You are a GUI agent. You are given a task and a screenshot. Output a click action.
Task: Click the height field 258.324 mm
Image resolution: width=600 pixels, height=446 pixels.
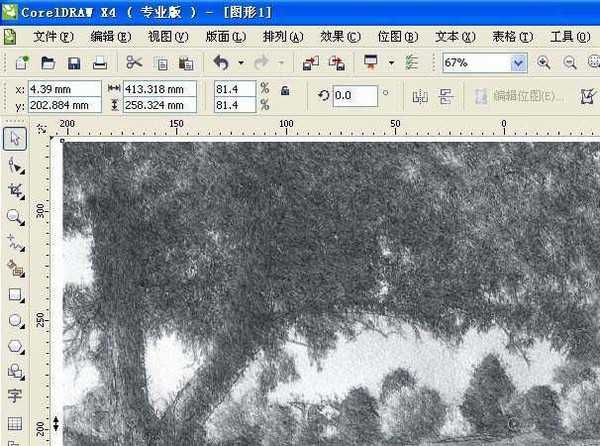(160, 105)
